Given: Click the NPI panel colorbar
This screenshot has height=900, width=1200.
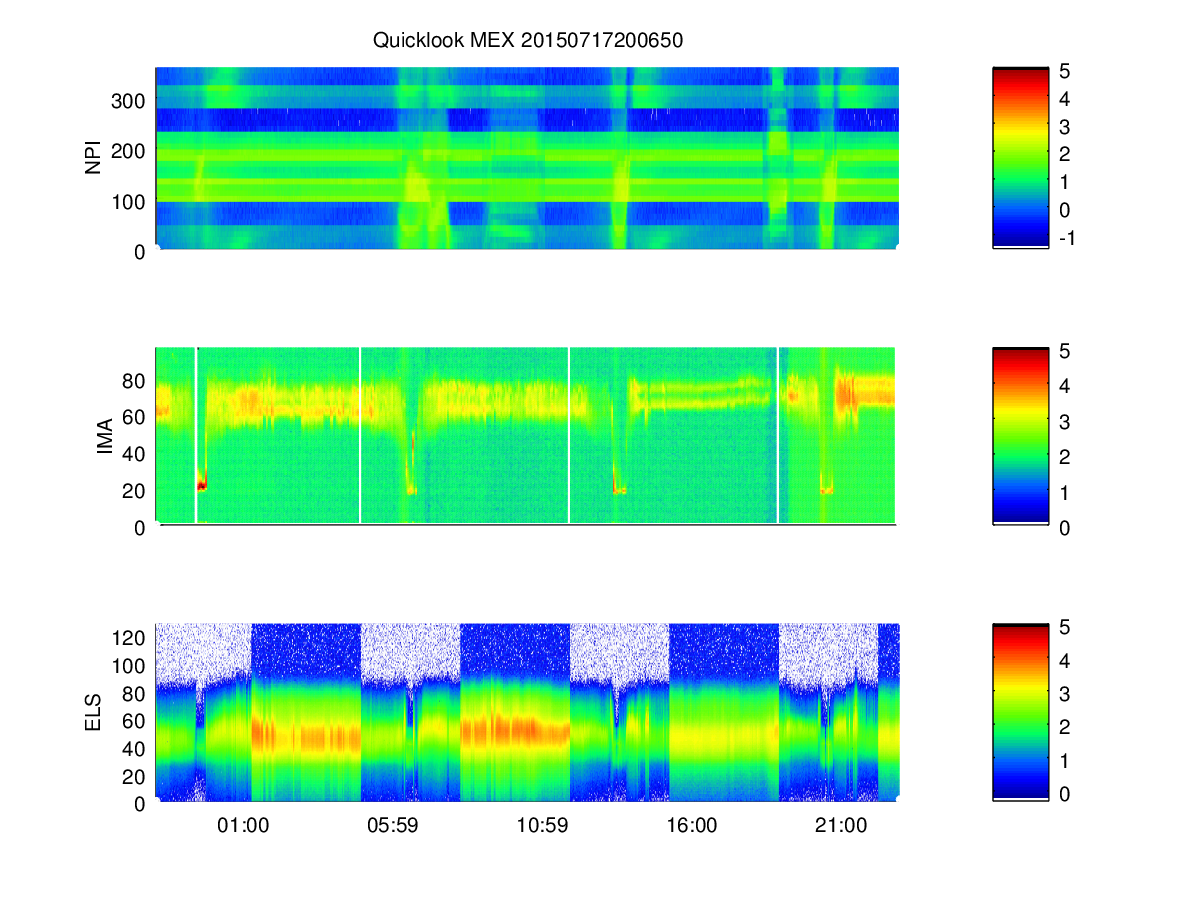Looking at the screenshot, I should coord(1020,157).
